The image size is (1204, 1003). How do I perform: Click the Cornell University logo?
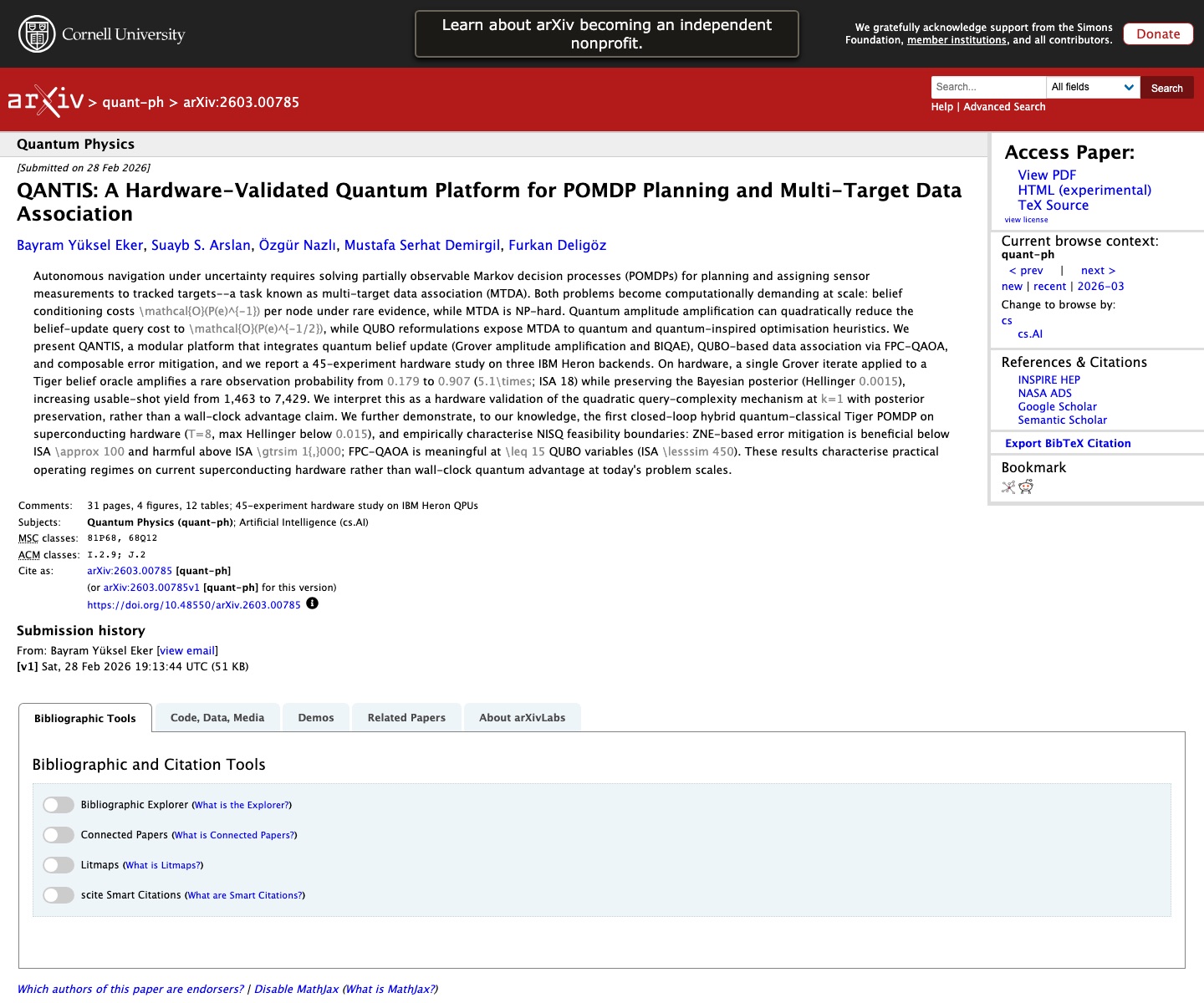point(101,34)
